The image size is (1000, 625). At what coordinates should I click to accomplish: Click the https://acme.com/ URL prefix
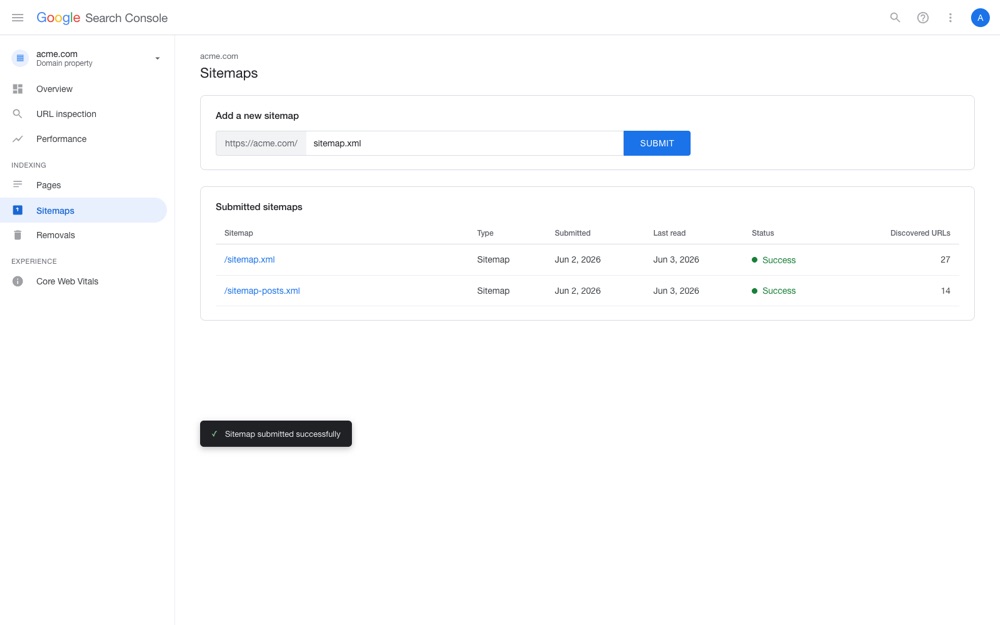coord(261,143)
